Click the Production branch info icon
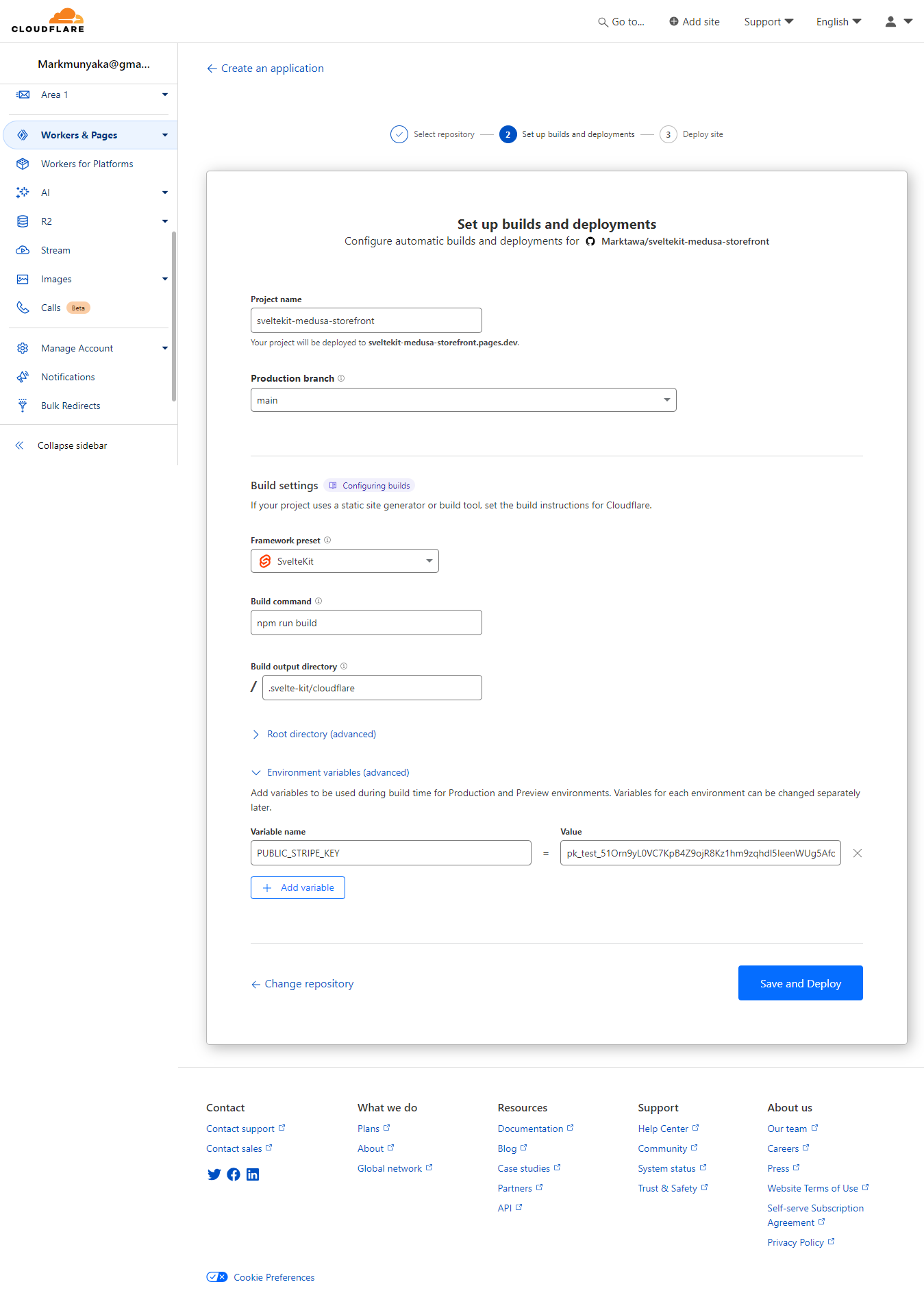The image size is (924, 1306). [x=341, y=378]
